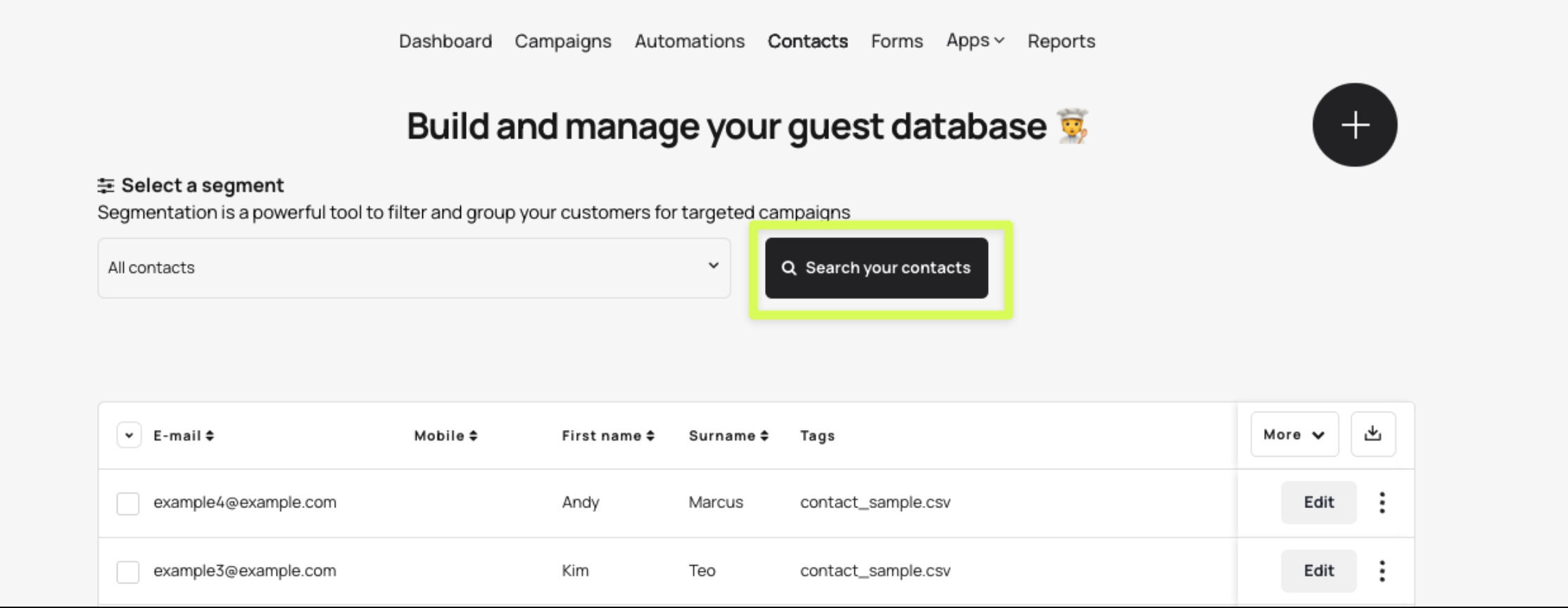The width and height of the screenshot is (1568, 608).
Task: Sort contacts by First name column
Action: [608, 436]
